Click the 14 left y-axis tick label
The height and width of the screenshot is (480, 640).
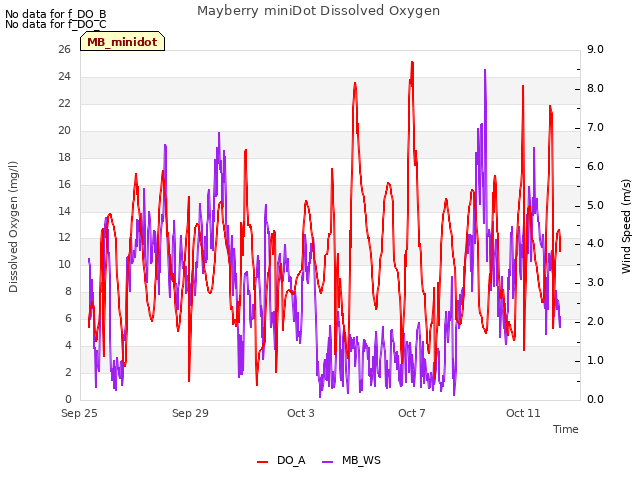pos(64,211)
